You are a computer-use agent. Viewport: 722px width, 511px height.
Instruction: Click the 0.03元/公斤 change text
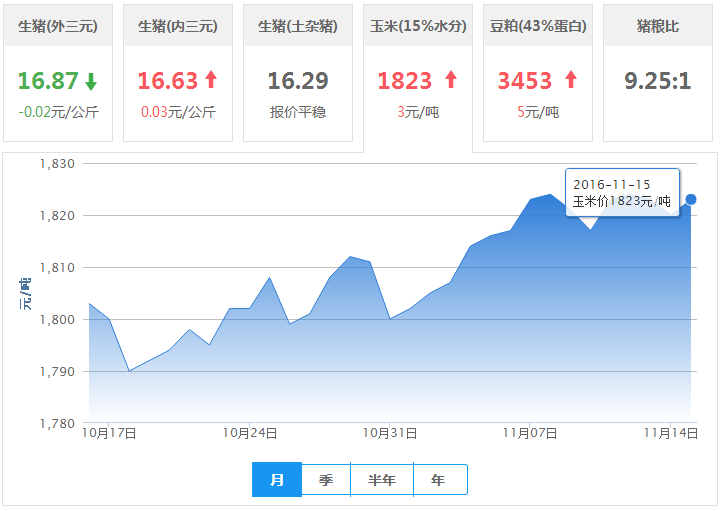(x=178, y=112)
